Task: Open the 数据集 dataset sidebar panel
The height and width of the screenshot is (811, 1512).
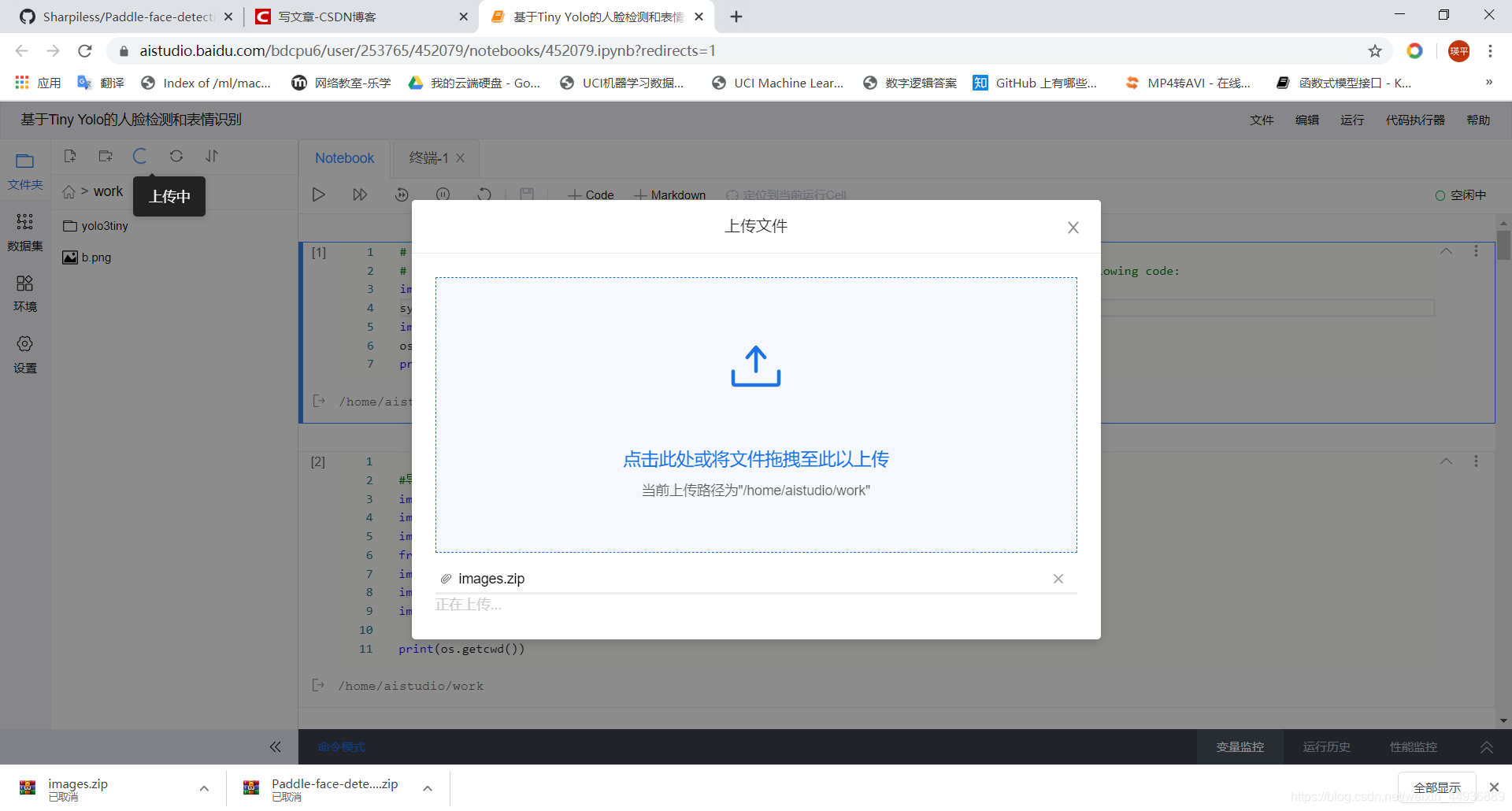Action: point(25,232)
